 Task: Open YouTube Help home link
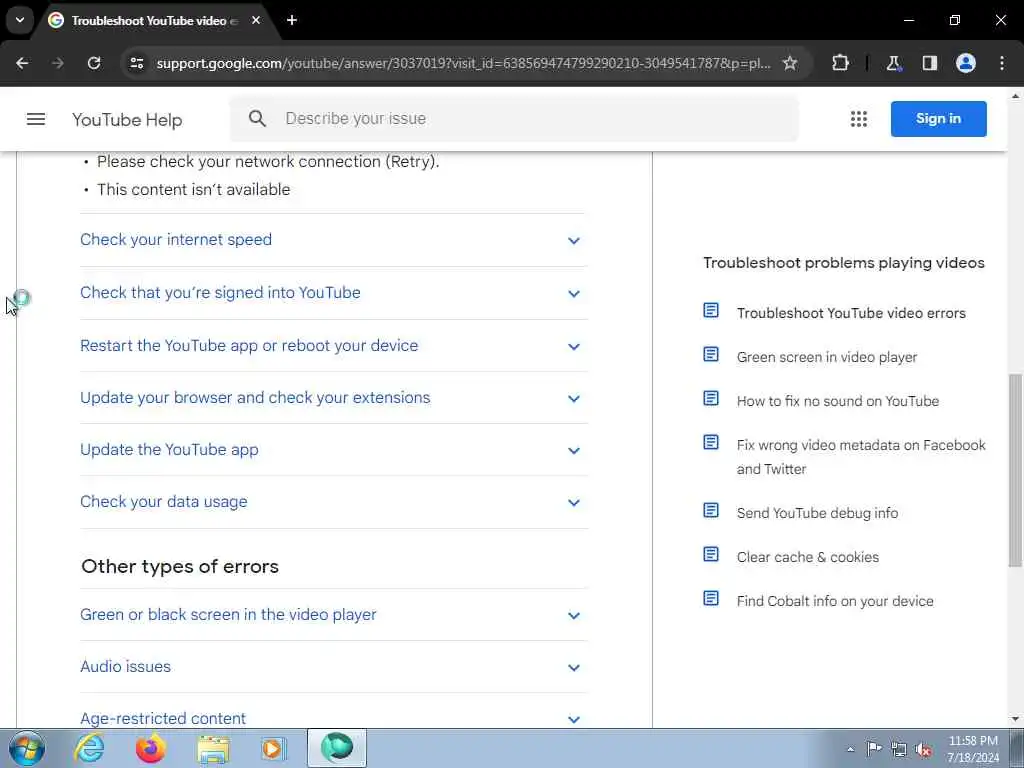click(127, 120)
